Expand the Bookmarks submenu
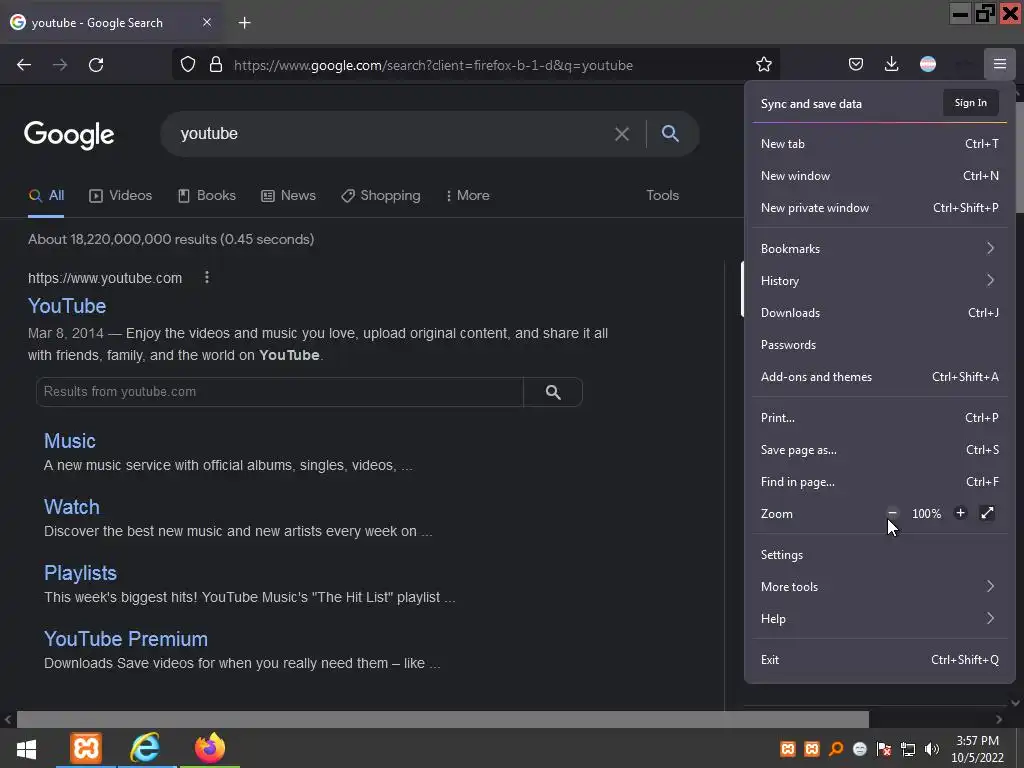Viewport: 1024px width, 768px height. [880, 249]
